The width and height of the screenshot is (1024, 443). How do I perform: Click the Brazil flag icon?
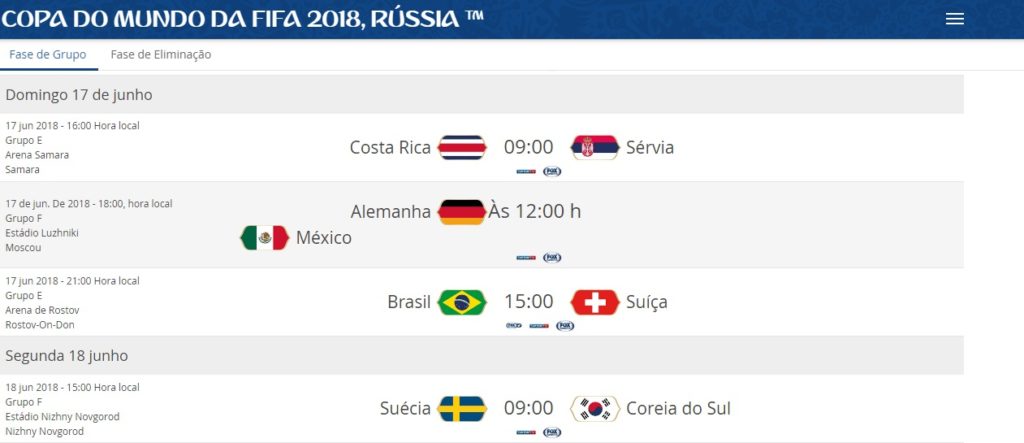[462, 303]
